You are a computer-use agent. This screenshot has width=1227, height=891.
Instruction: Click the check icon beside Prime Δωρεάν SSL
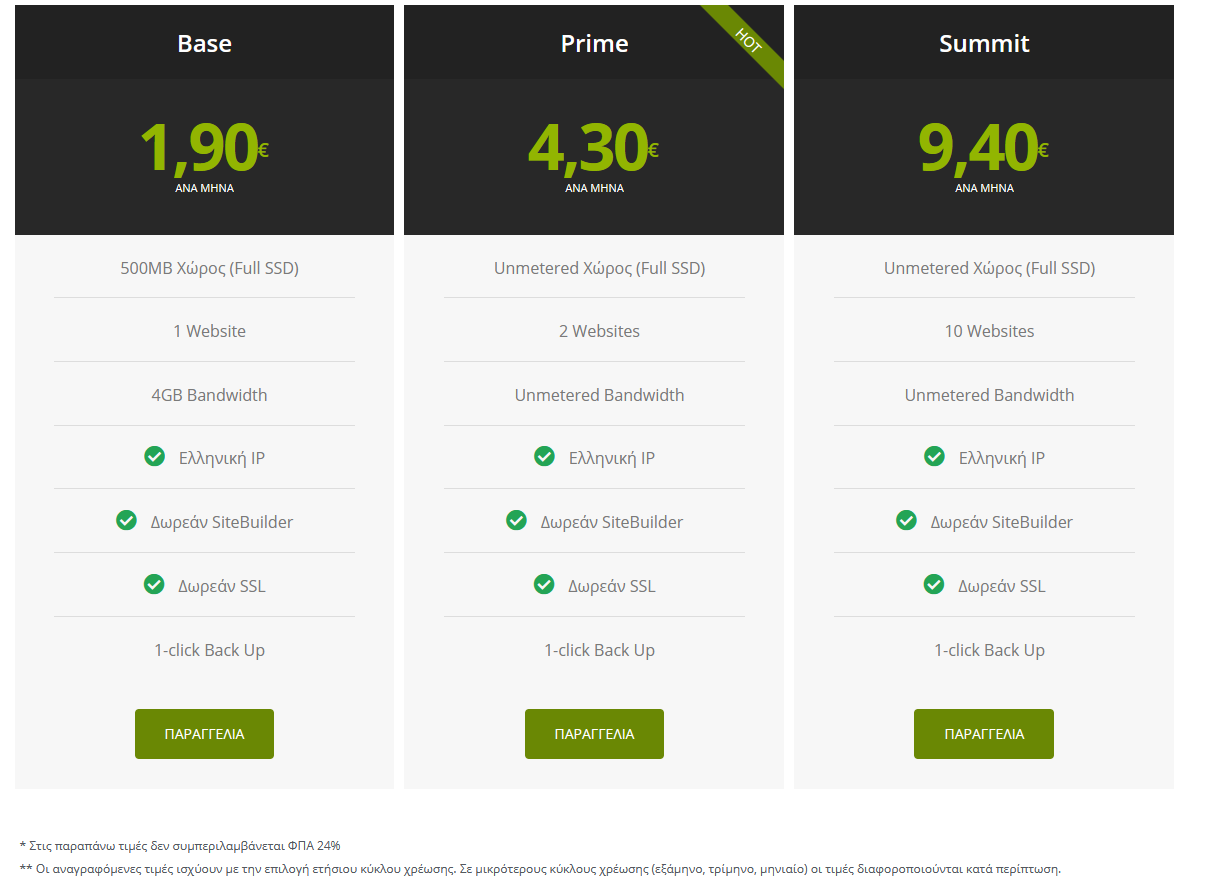[x=544, y=584]
